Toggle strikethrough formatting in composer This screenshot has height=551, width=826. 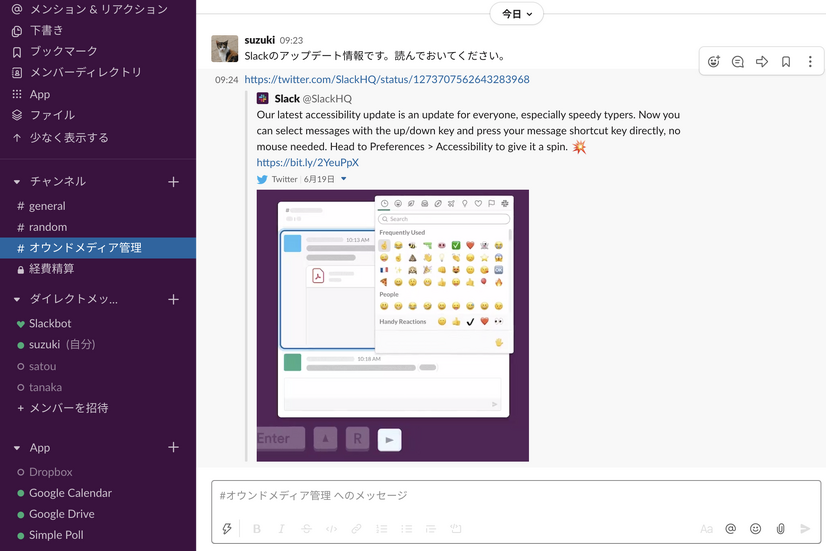click(x=307, y=528)
